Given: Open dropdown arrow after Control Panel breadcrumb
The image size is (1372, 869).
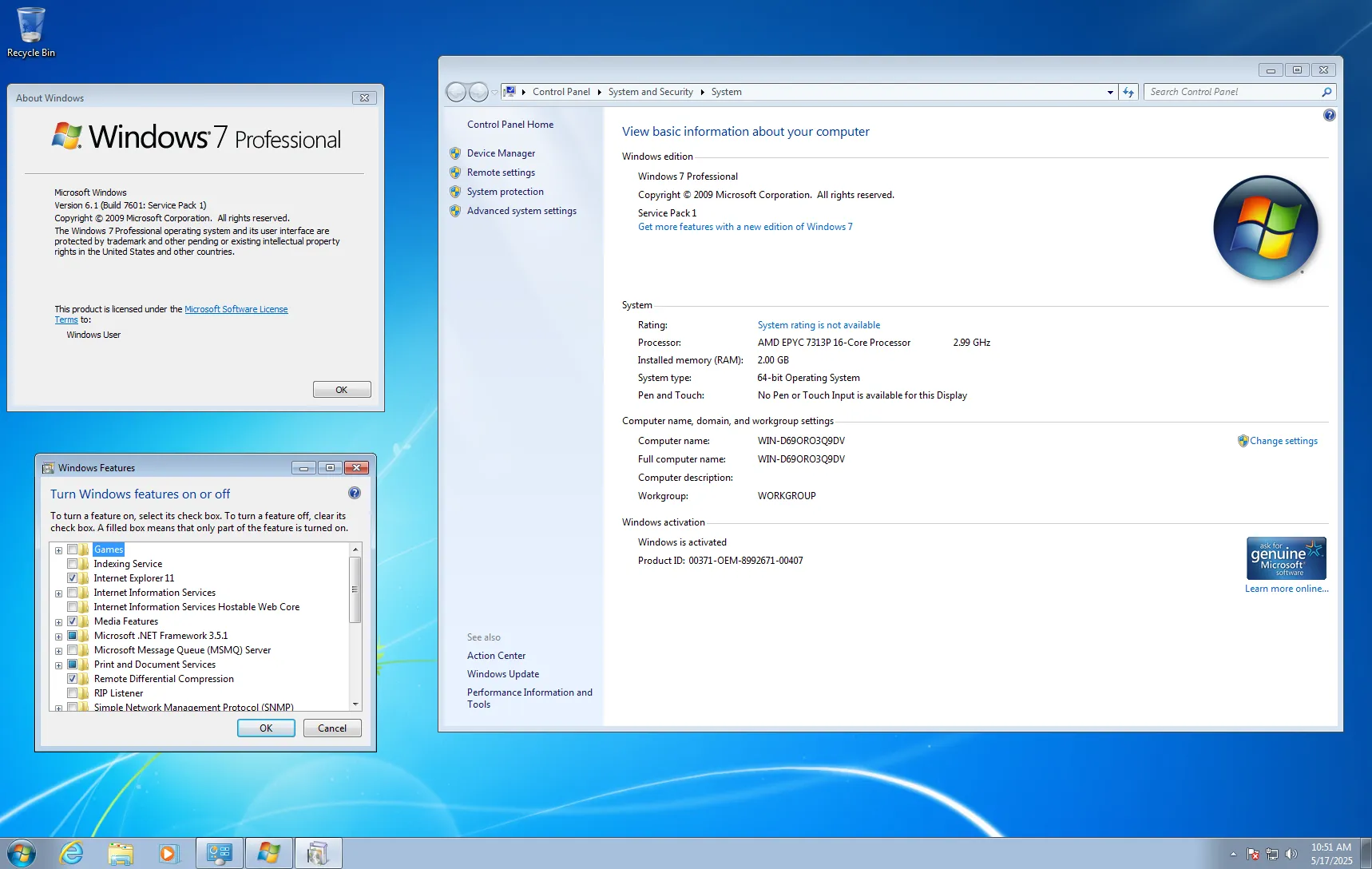Looking at the screenshot, I should [599, 92].
